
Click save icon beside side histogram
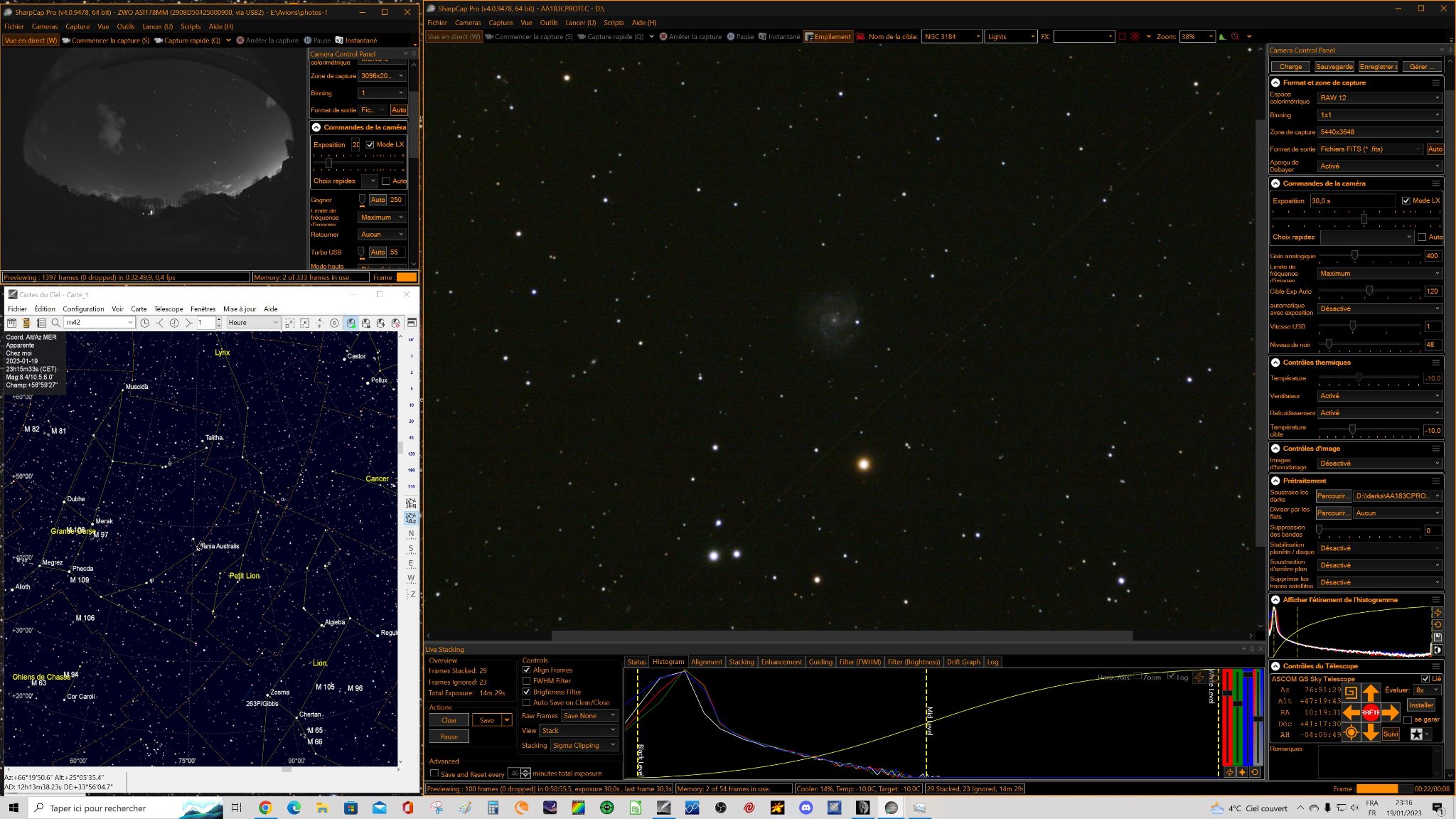1438,637
